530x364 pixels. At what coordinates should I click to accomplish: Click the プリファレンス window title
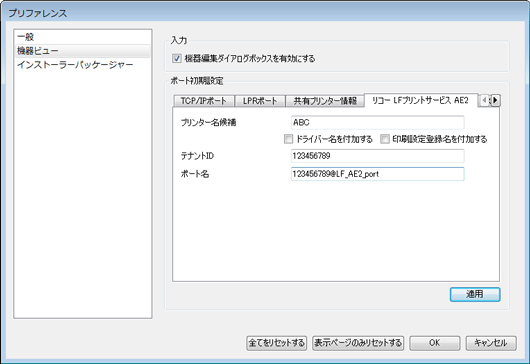[38, 13]
